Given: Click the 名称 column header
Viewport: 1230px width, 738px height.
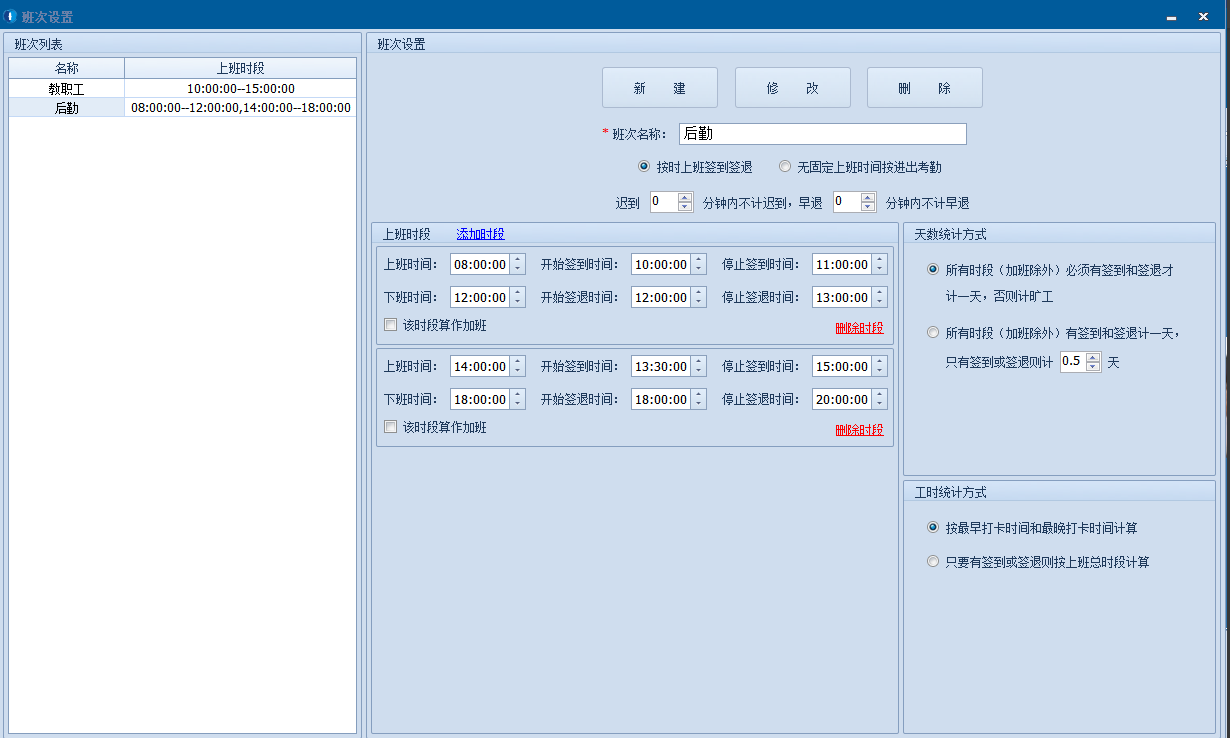Looking at the screenshot, I should click(x=67, y=68).
